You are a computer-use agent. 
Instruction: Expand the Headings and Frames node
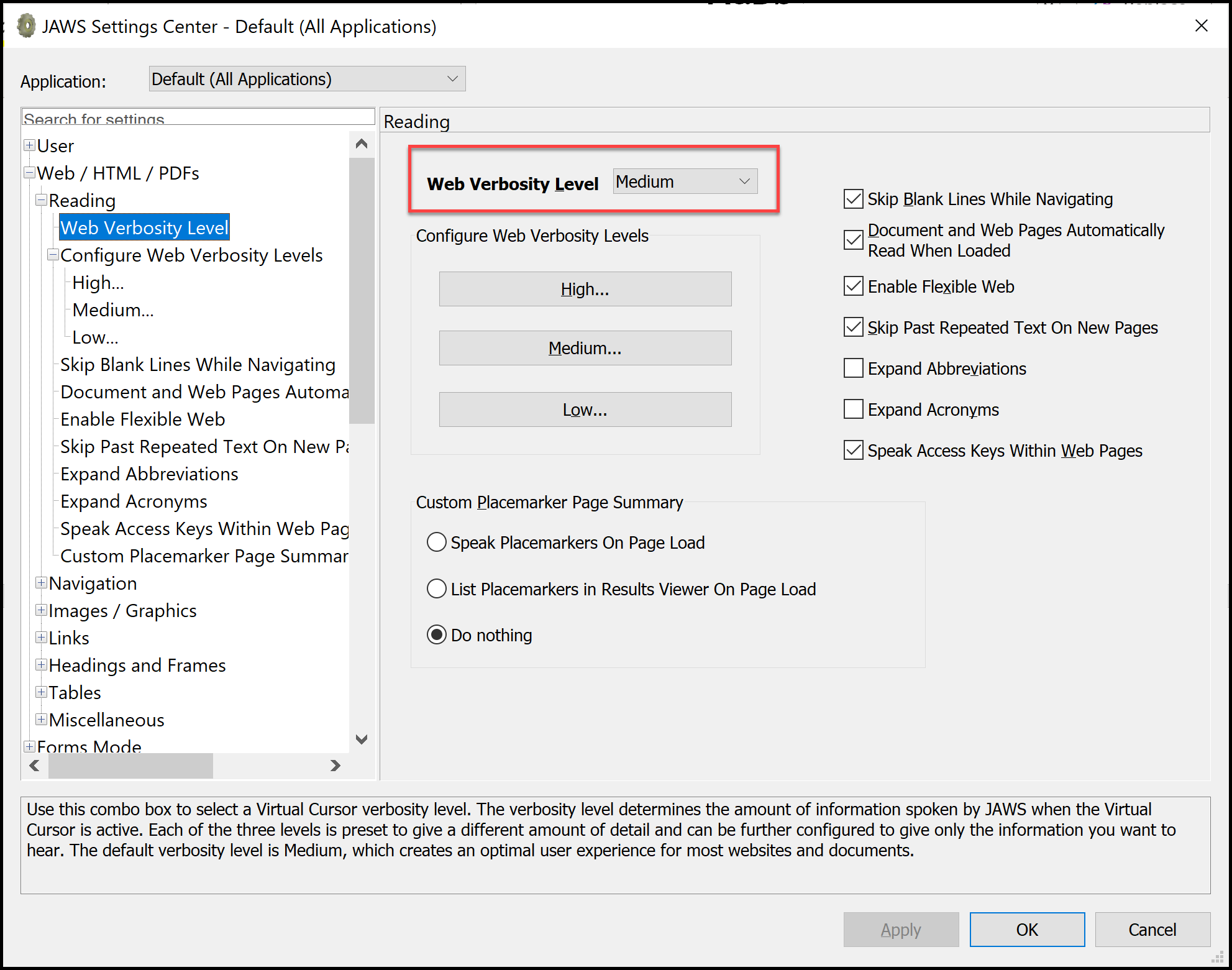tap(41, 665)
